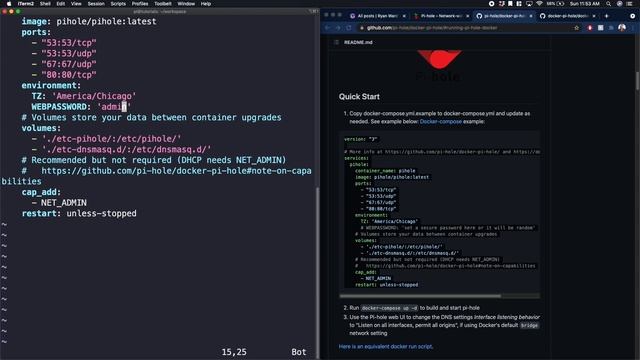Viewport: 640px width, 360px height.
Task: Open the Help menu
Action: [206, 4]
